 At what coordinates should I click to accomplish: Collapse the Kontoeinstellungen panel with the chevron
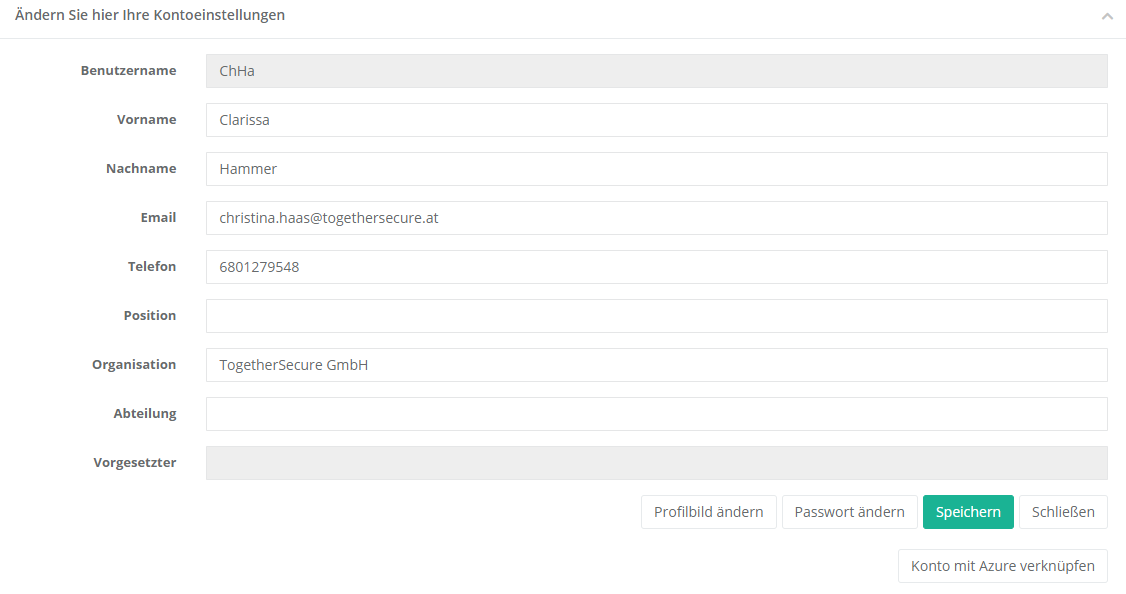[x=1107, y=16]
